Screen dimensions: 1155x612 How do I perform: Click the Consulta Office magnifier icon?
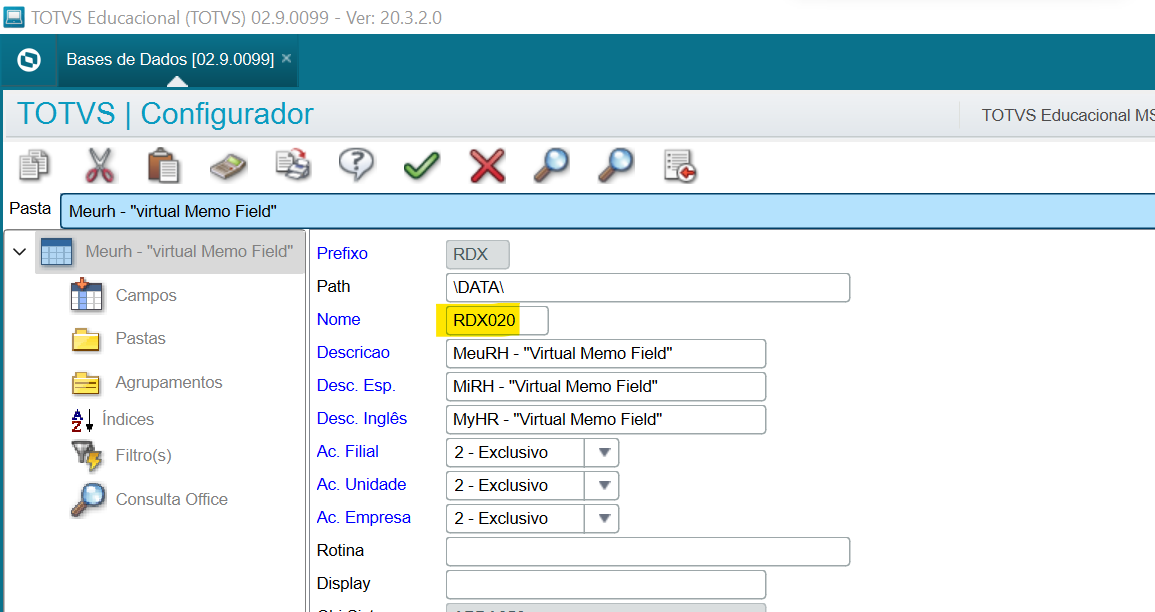pos(88,499)
